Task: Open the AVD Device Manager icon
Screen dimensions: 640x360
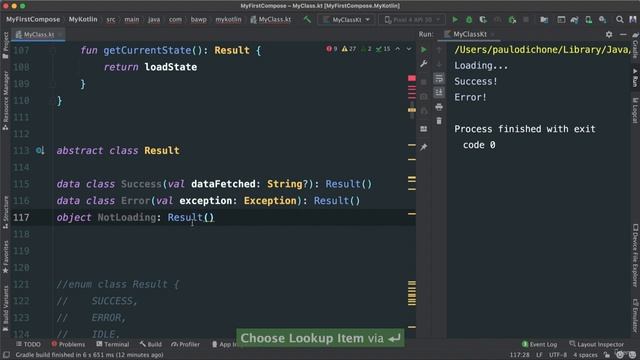Action: pyautogui.click(x=589, y=19)
